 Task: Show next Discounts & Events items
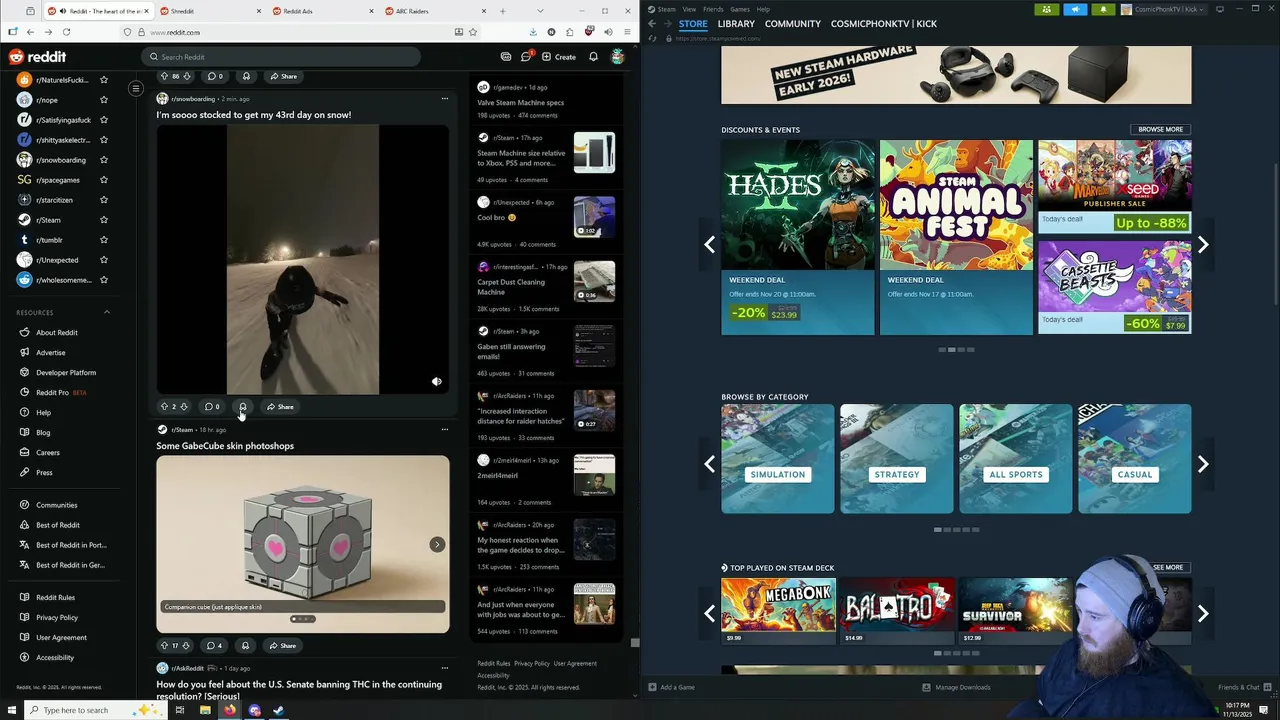[x=1203, y=245]
